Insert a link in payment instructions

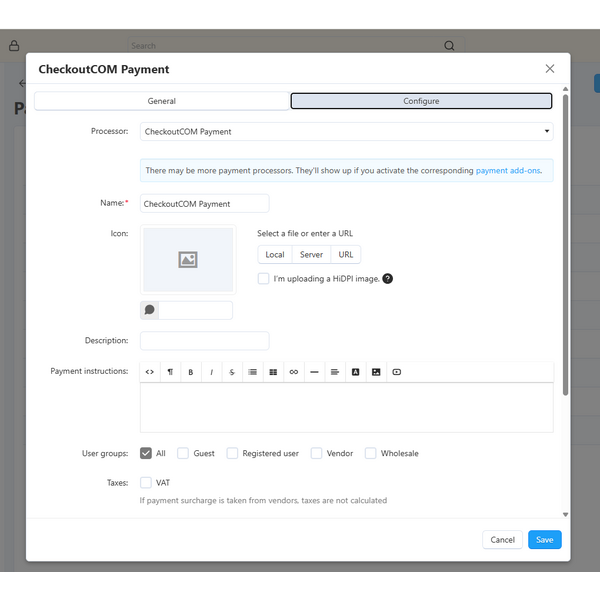[x=294, y=372]
